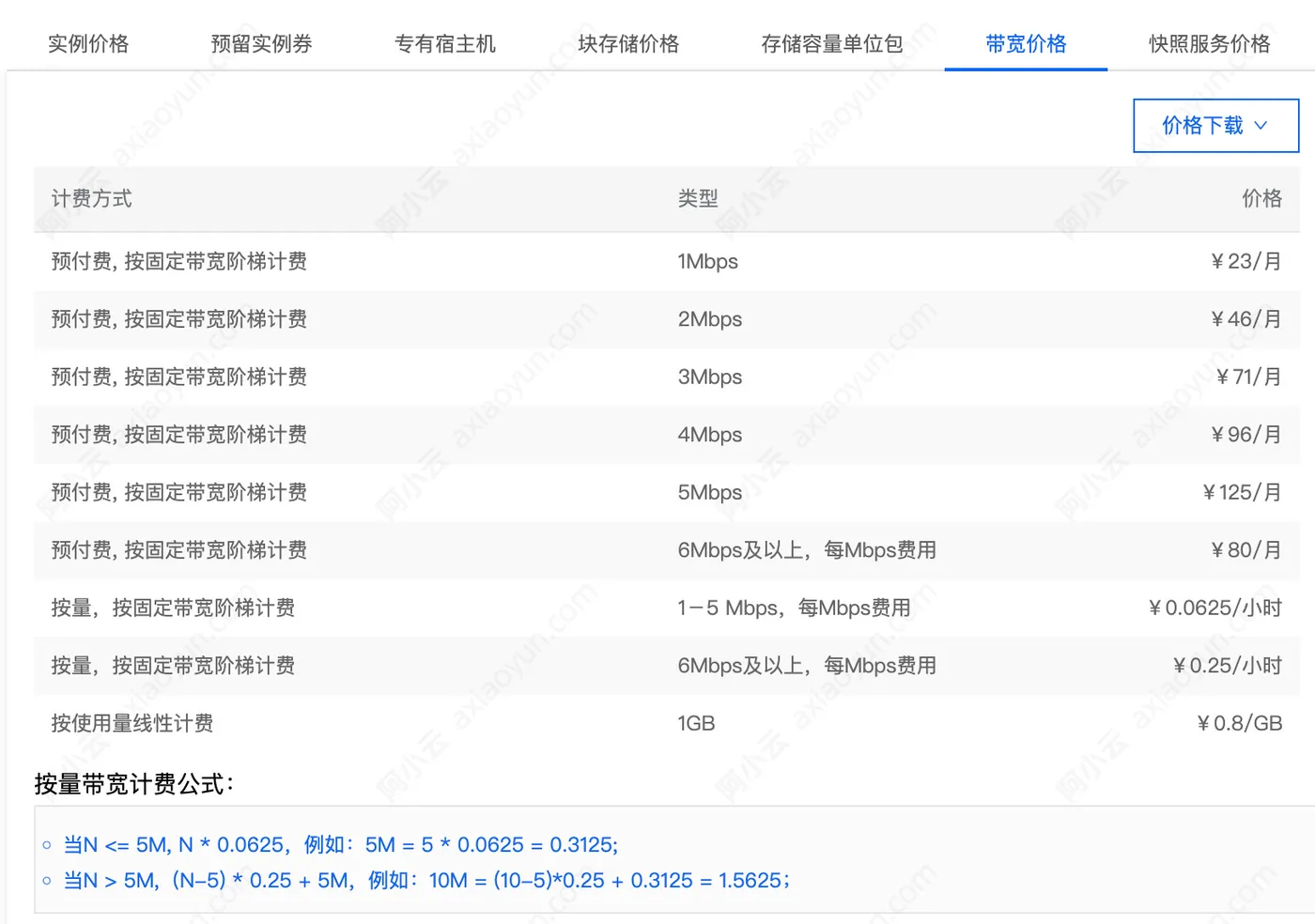Select the 3Mbps type cell

(x=710, y=377)
